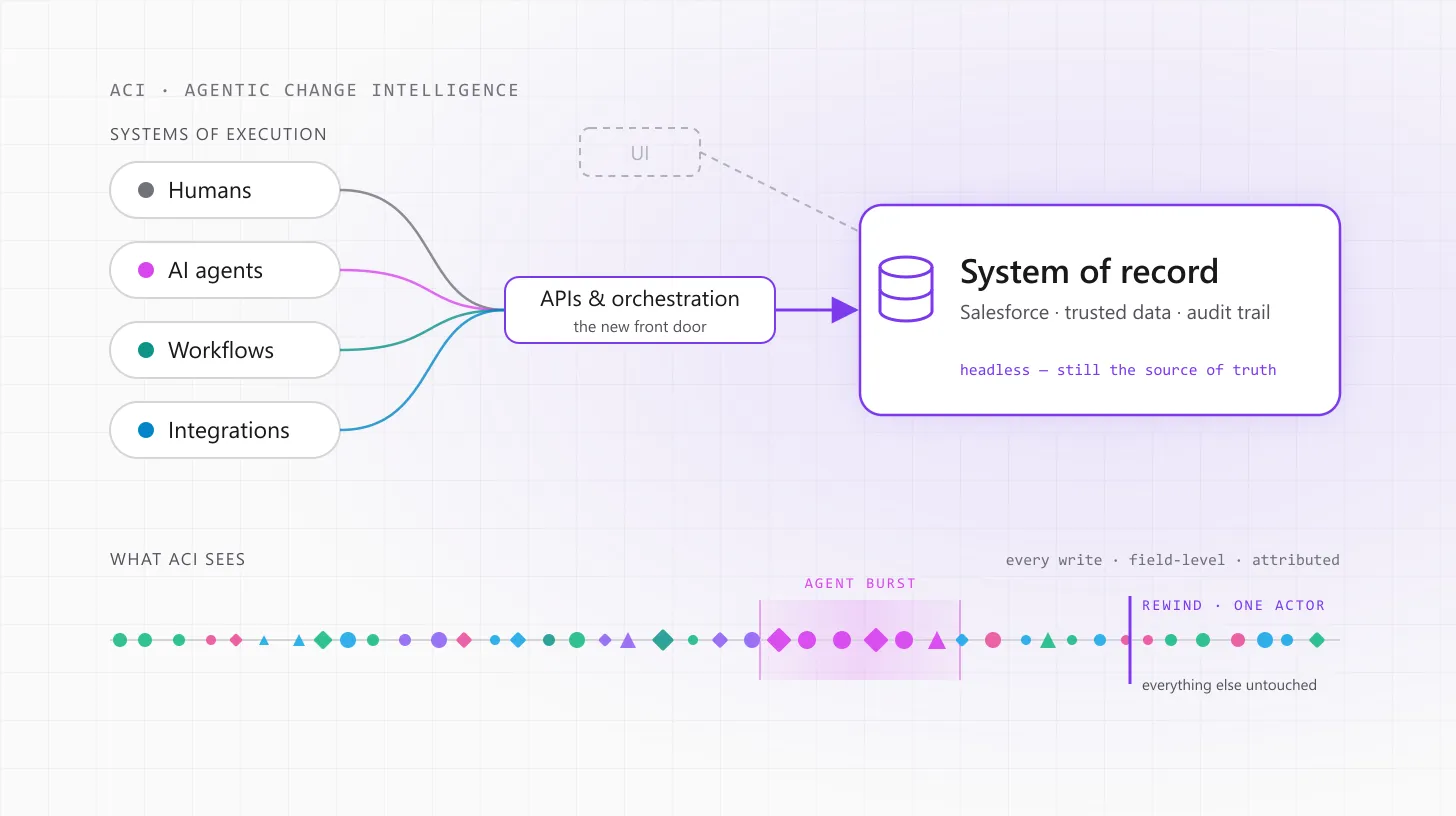1456x816 pixels.
Task: Select the dashed UI box
Action: click(x=640, y=153)
